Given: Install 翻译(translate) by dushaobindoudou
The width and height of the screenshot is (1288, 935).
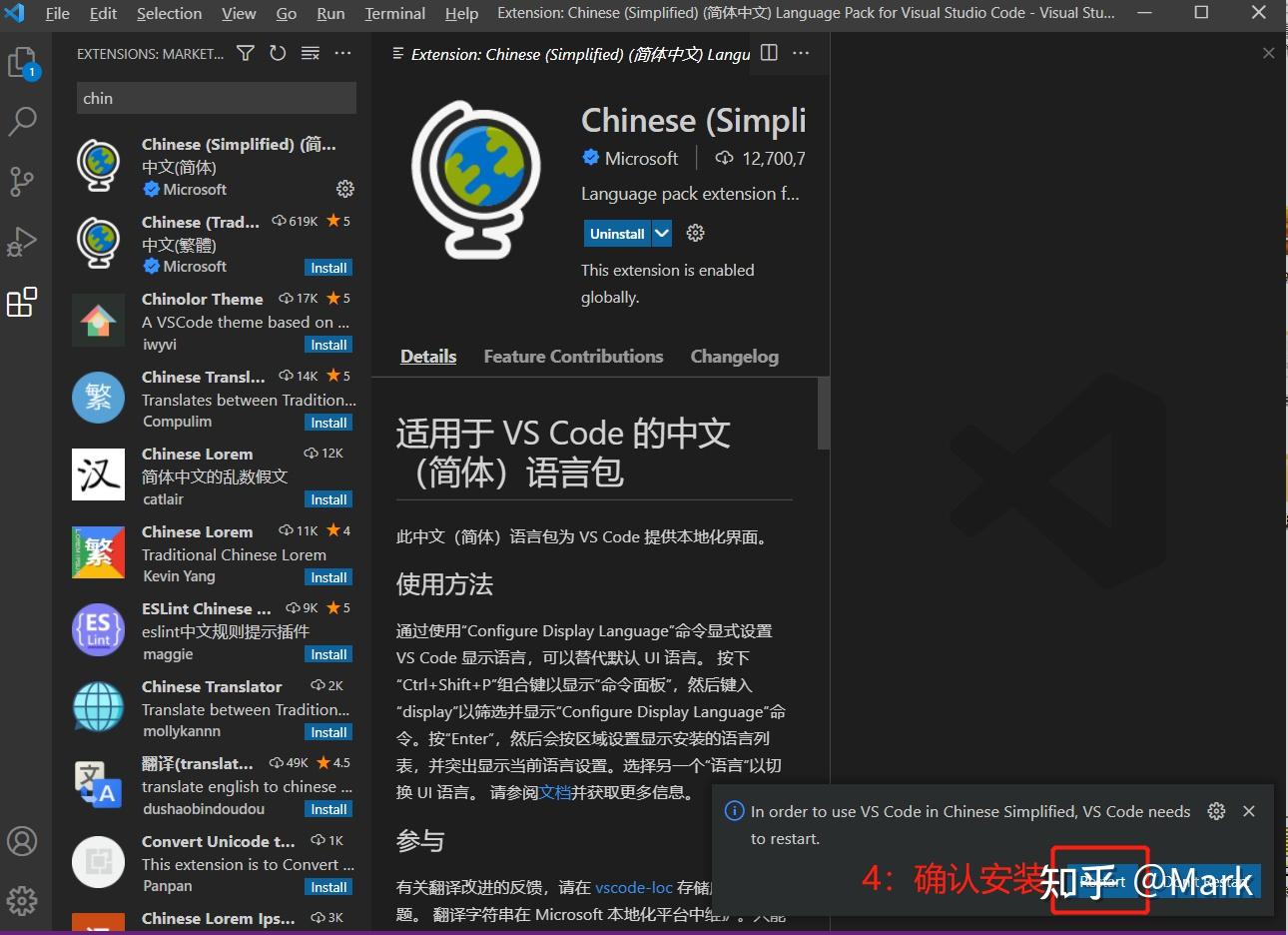Looking at the screenshot, I should tap(328, 809).
